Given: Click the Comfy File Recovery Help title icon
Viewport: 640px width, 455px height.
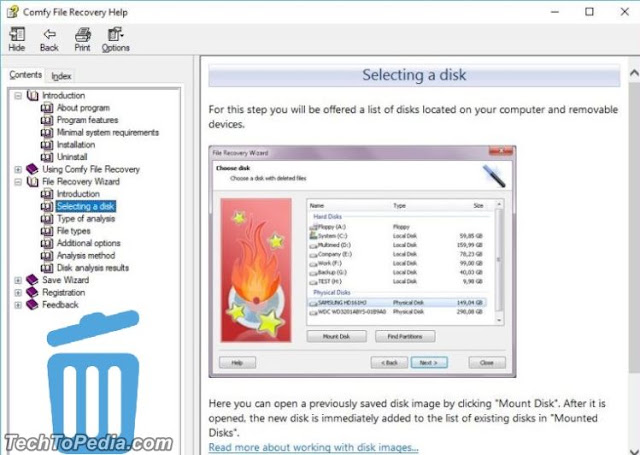Looking at the screenshot, I should (13, 11).
